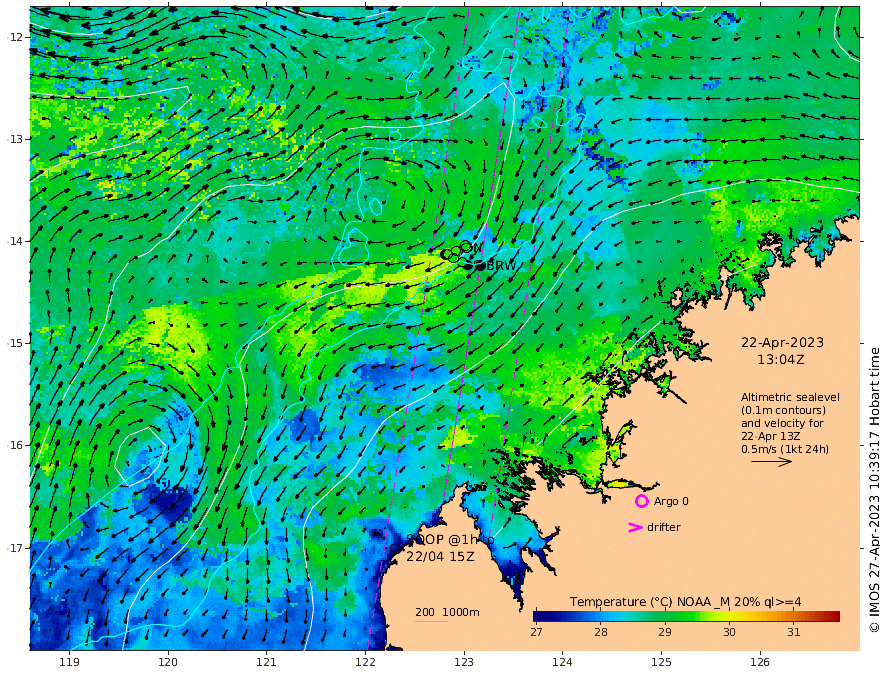The image size is (880, 680).
Task: Click the cyan 200m depth contour legend line
Action: click(x=430, y=621)
